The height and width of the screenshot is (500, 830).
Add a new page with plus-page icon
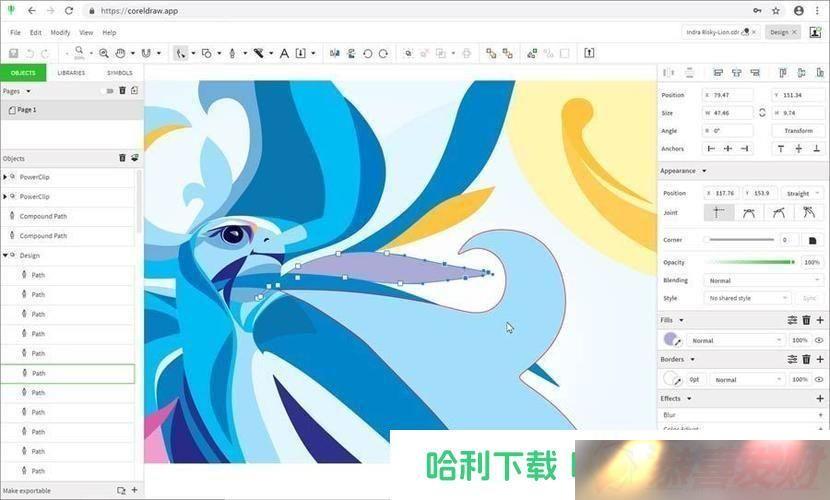click(134, 90)
